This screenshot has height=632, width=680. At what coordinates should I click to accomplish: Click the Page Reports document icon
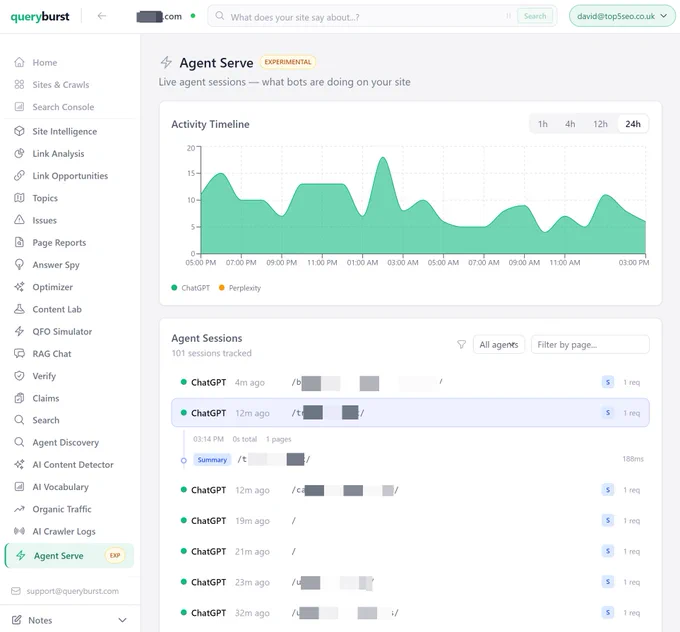pos(19,242)
